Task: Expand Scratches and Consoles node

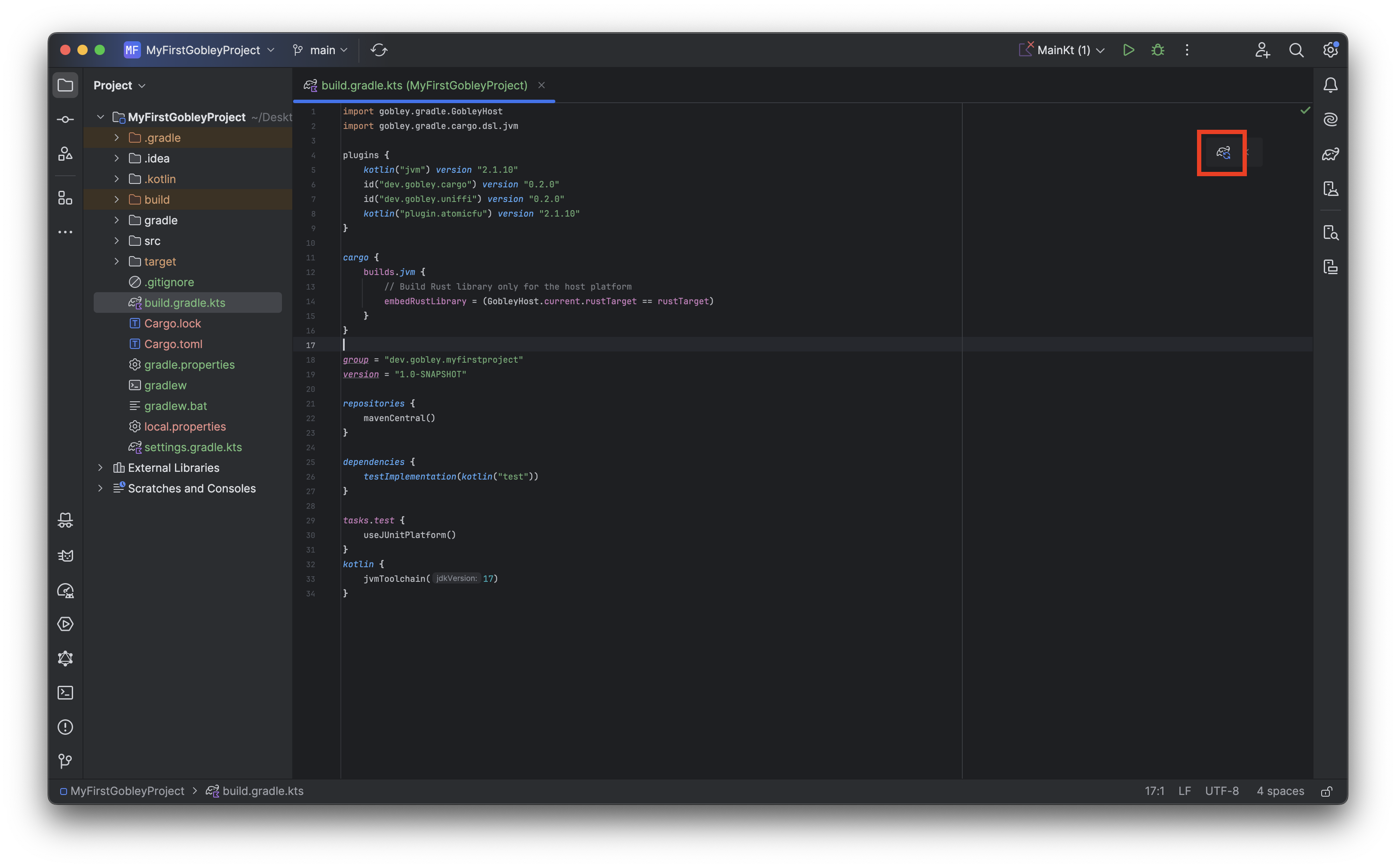Action: (101, 489)
